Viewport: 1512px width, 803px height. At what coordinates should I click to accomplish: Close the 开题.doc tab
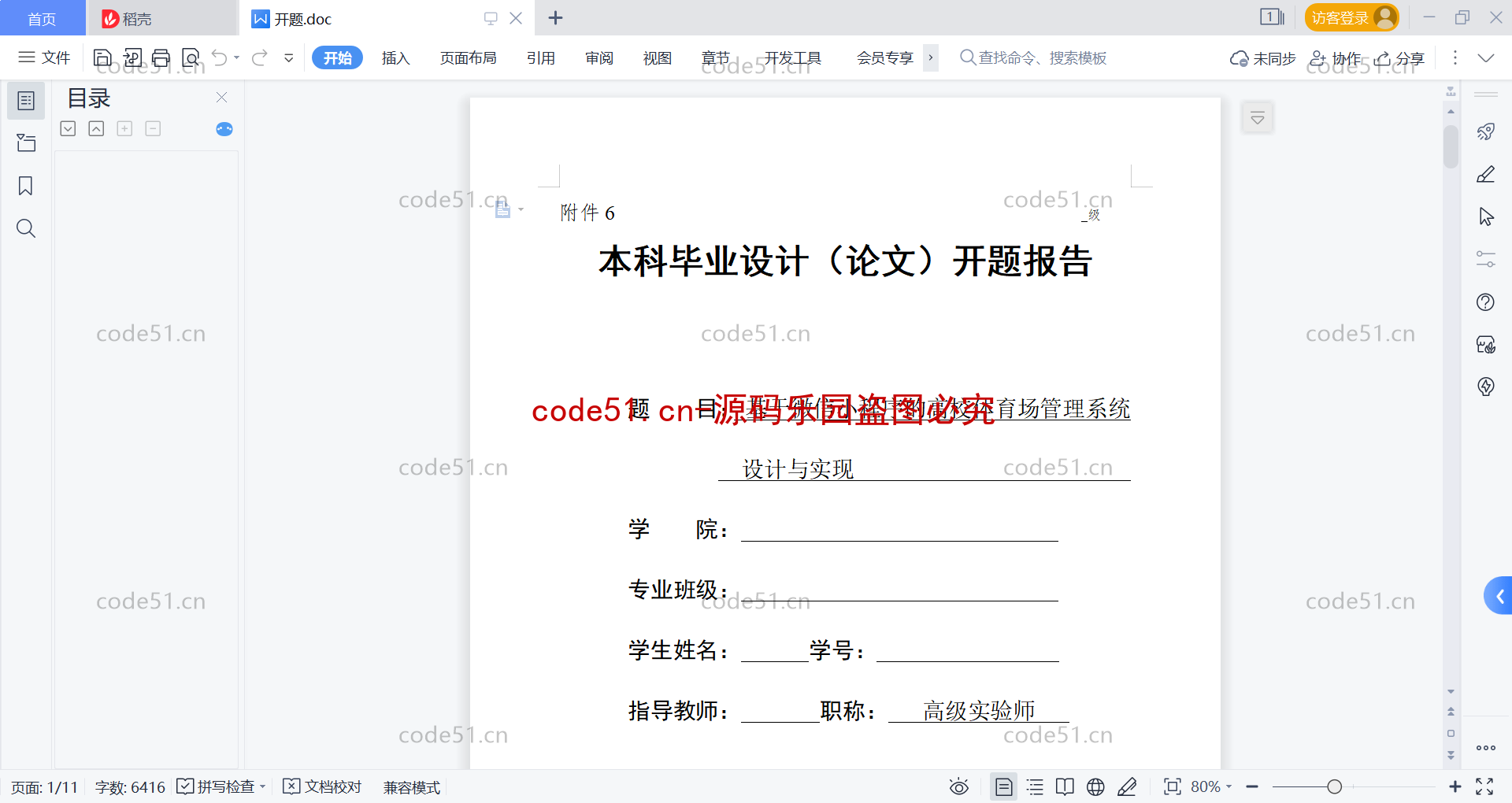pyautogui.click(x=516, y=18)
